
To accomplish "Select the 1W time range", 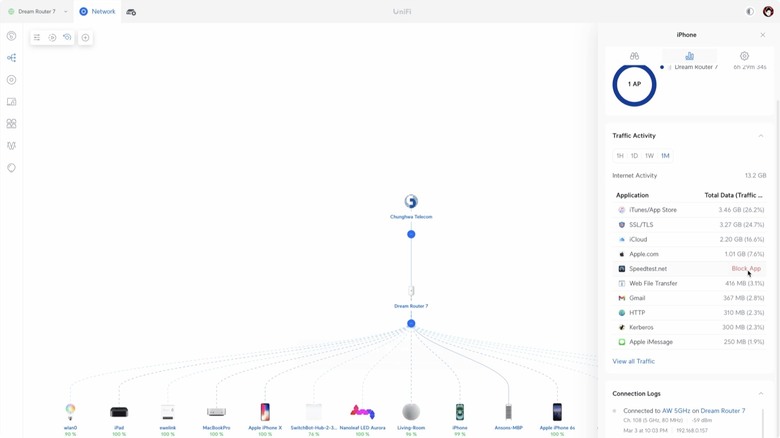I will click(650, 156).
